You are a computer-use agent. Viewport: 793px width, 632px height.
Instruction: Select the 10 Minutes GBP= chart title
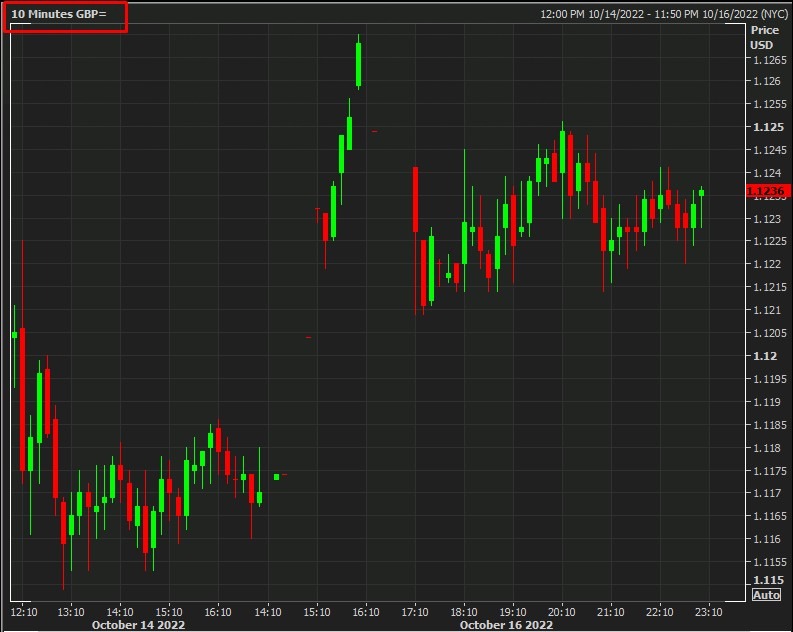point(59,14)
